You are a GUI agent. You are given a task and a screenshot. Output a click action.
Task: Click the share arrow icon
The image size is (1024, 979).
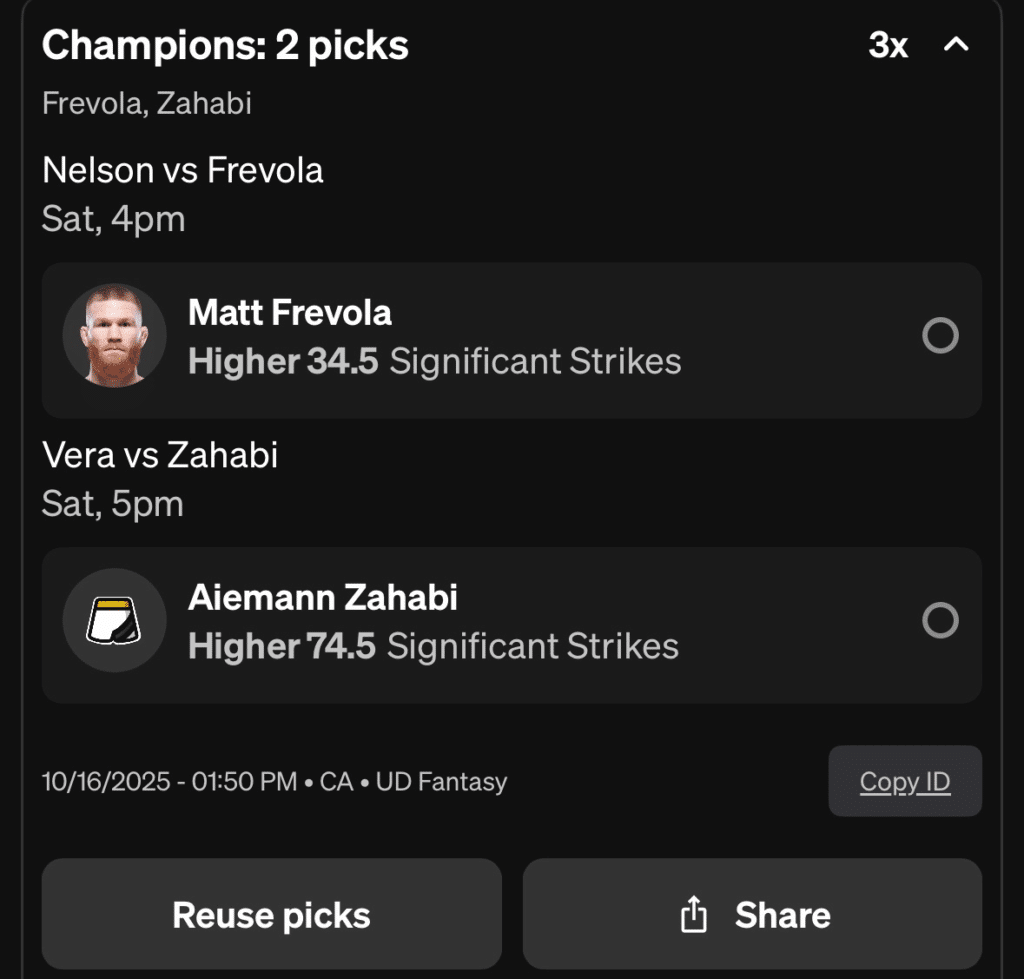(x=693, y=914)
